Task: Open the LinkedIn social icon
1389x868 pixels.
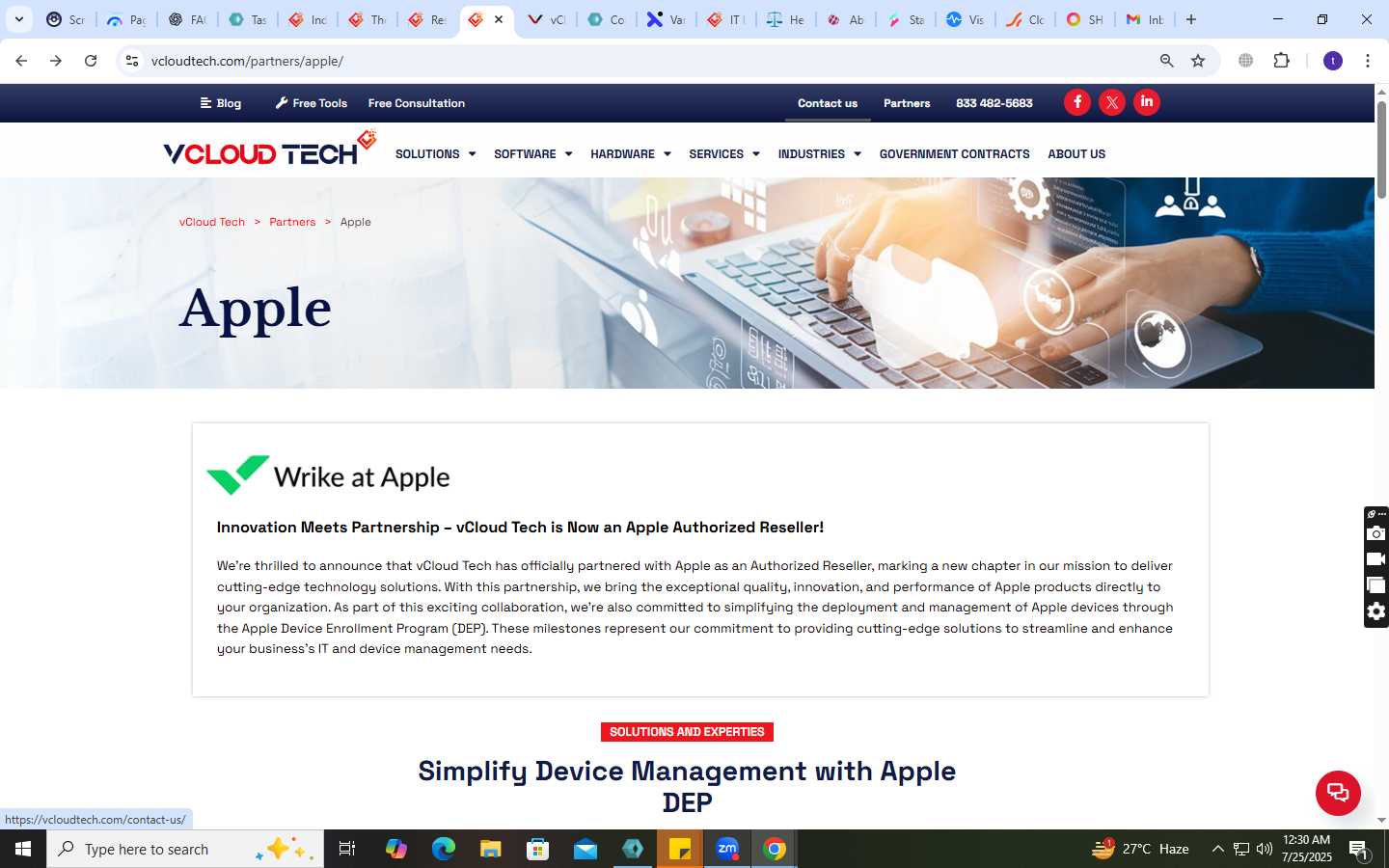Action: (1147, 102)
